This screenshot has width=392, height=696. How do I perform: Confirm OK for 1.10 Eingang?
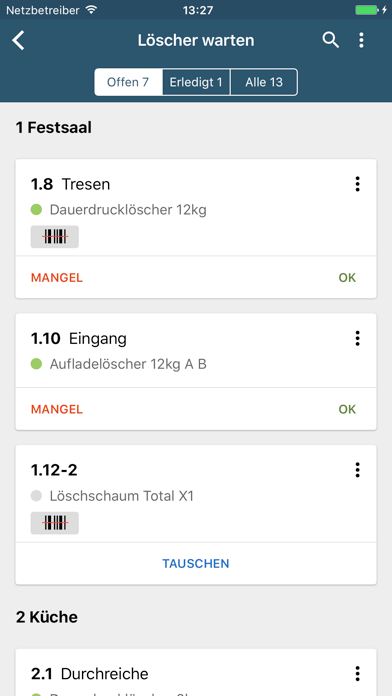pyautogui.click(x=347, y=409)
